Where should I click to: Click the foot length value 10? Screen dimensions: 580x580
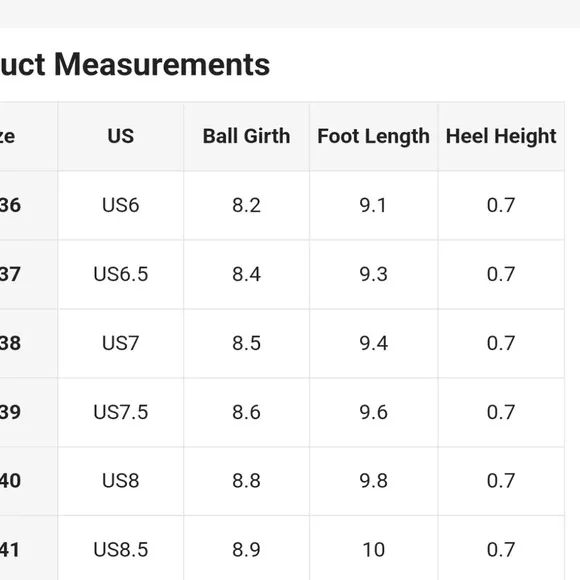point(374,550)
